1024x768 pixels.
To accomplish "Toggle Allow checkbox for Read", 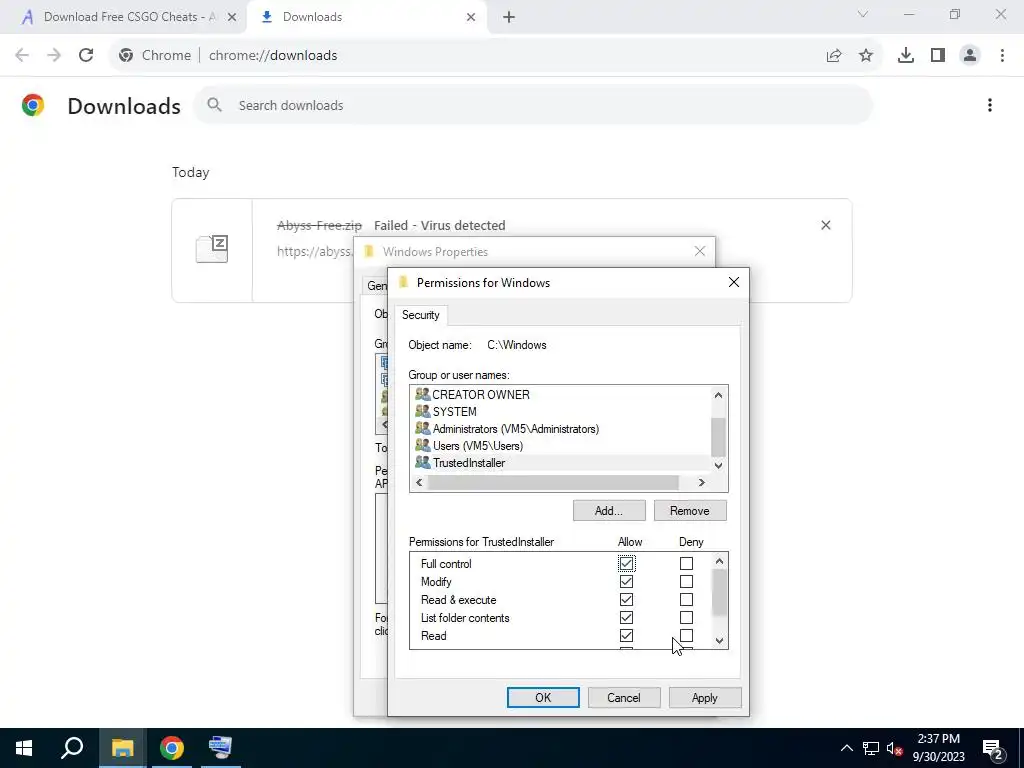I will (626, 635).
